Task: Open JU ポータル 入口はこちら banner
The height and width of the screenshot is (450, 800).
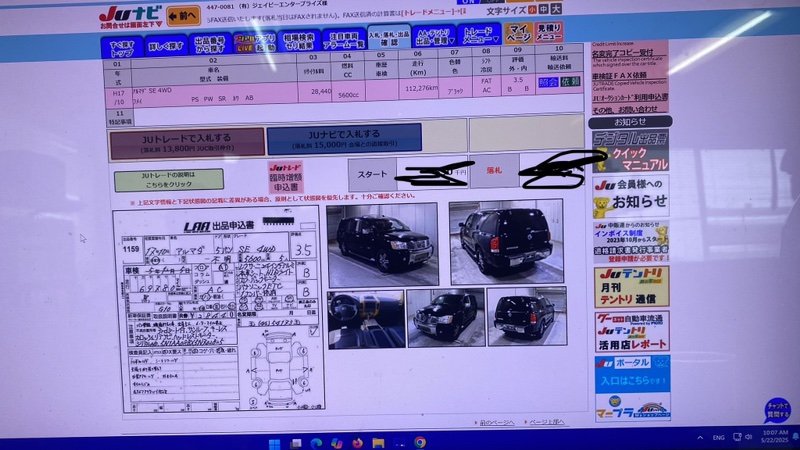Action: tap(633, 374)
